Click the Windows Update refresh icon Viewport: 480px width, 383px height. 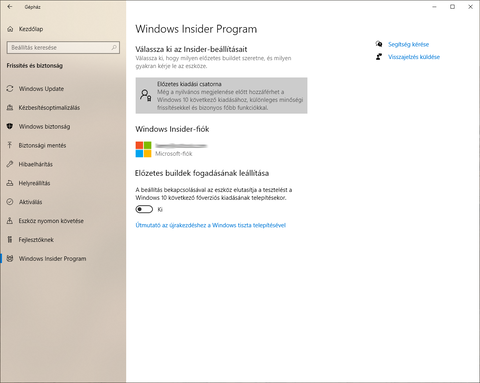(10, 89)
